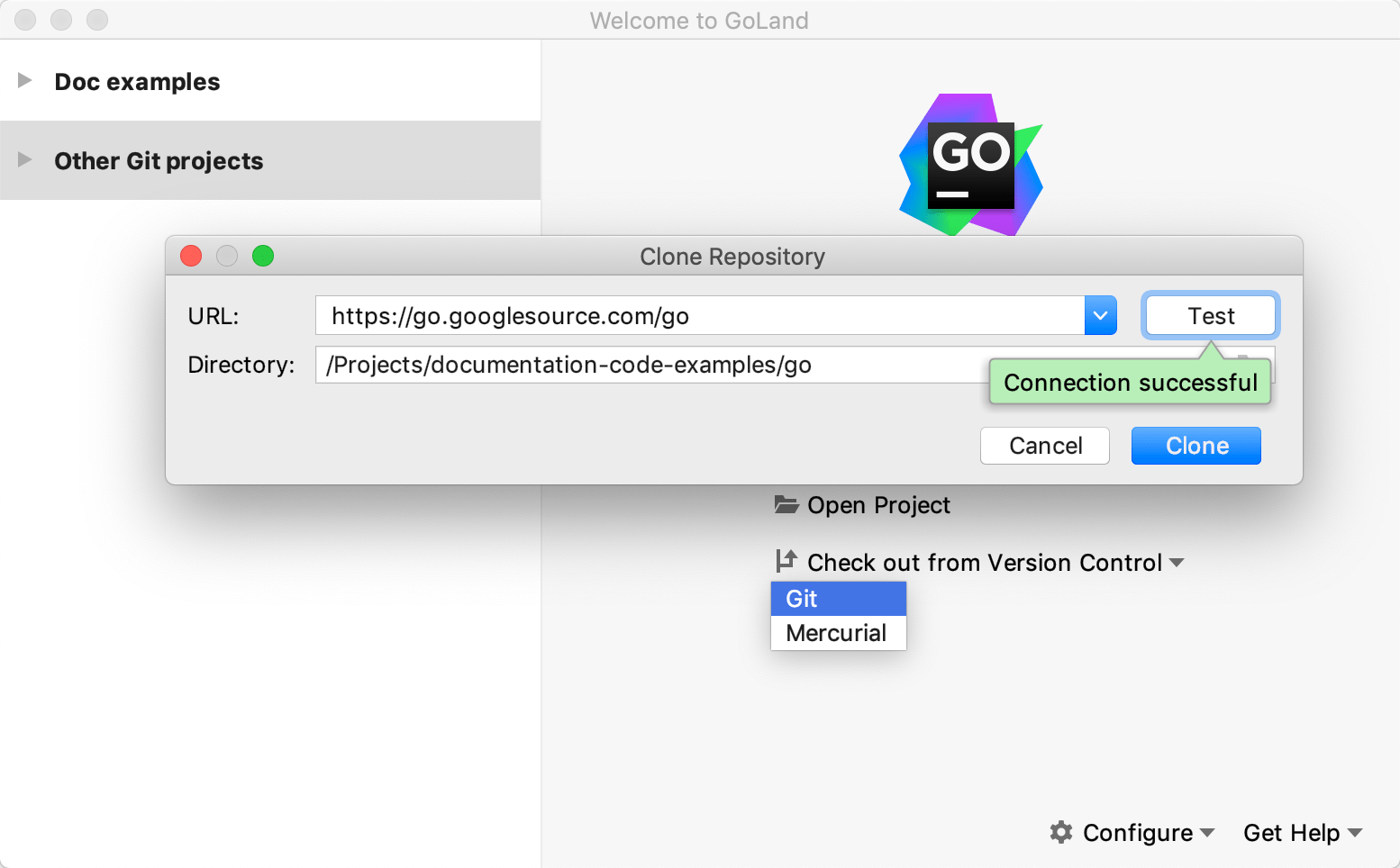Choose Git from the checkout menu
Viewport: 1400px width, 868px height.
click(x=839, y=599)
